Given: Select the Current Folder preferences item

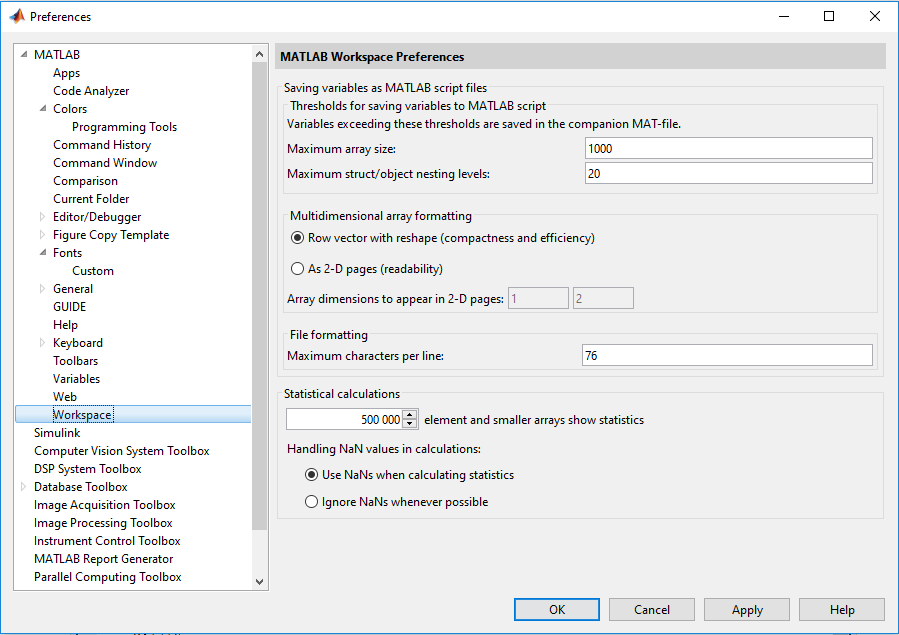Looking at the screenshot, I should pos(91,199).
